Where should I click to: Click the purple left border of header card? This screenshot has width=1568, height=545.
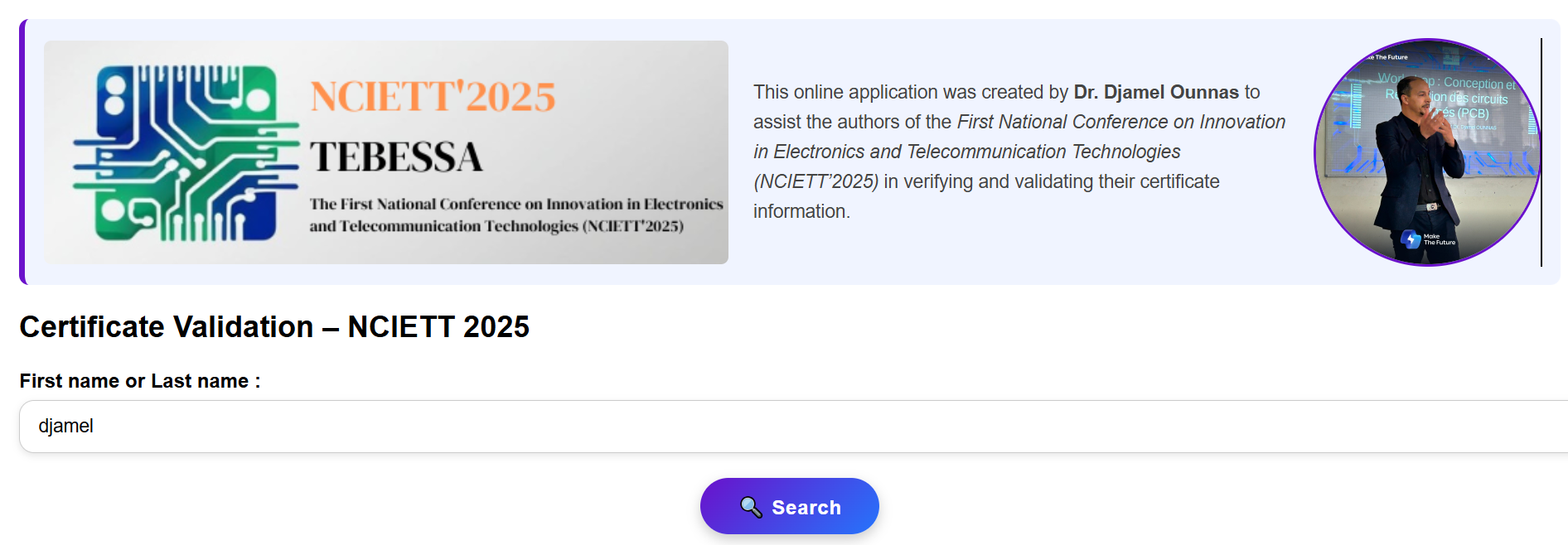pos(22,152)
